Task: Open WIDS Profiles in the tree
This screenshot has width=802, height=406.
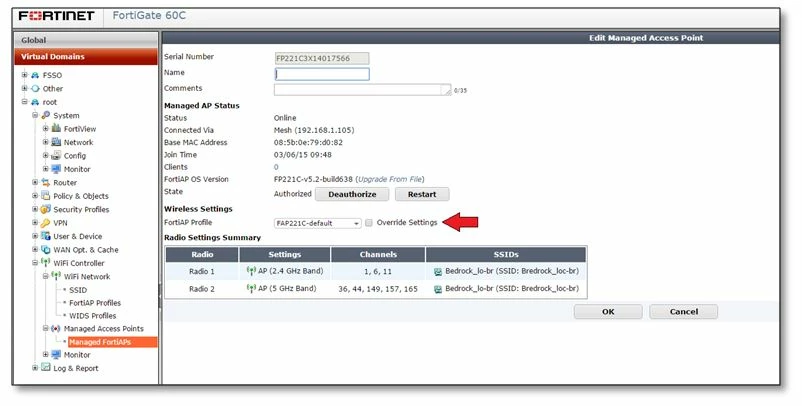Action: coord(93,315)
